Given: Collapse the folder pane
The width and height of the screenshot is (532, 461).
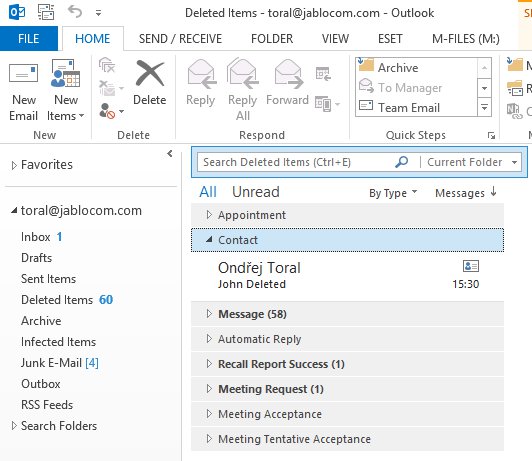Looking at the screenshot, I should (x=170, y=154).
